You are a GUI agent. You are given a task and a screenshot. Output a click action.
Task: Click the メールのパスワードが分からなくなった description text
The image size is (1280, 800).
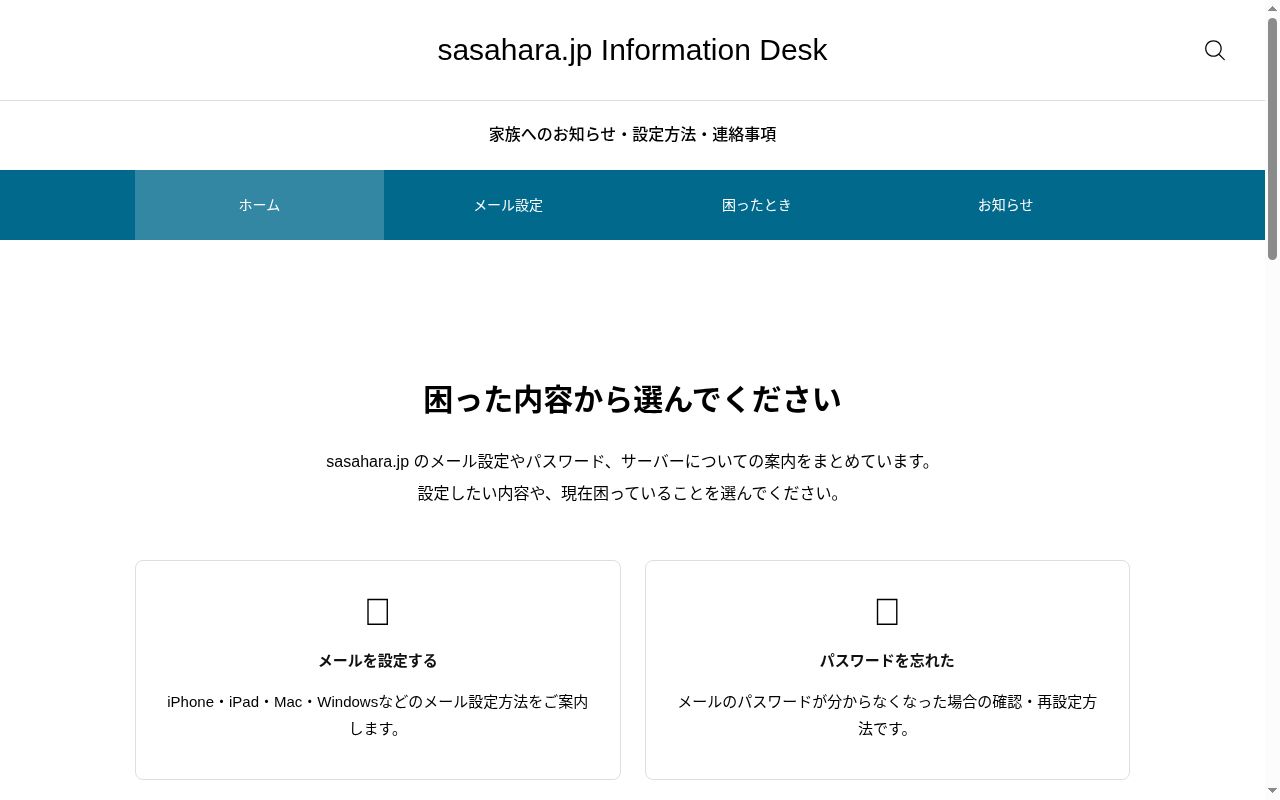pyautogui.click(x=887, y=715)
